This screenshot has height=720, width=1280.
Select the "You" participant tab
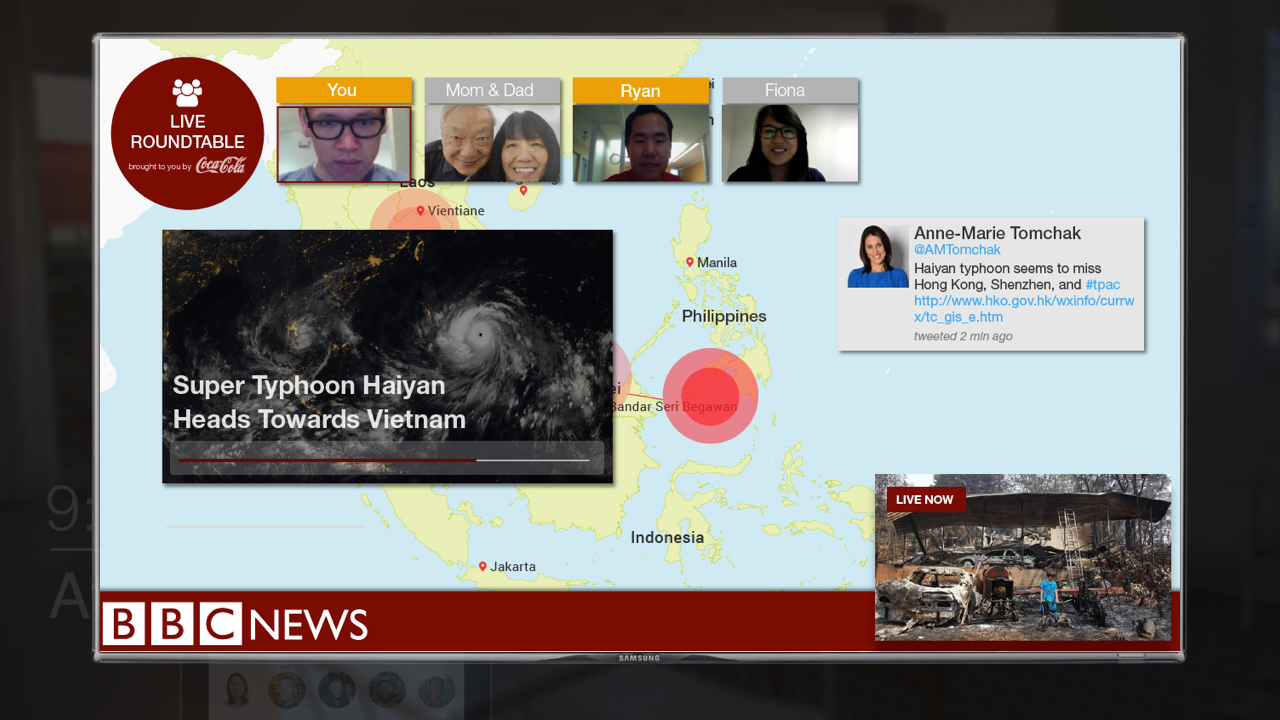344,90
